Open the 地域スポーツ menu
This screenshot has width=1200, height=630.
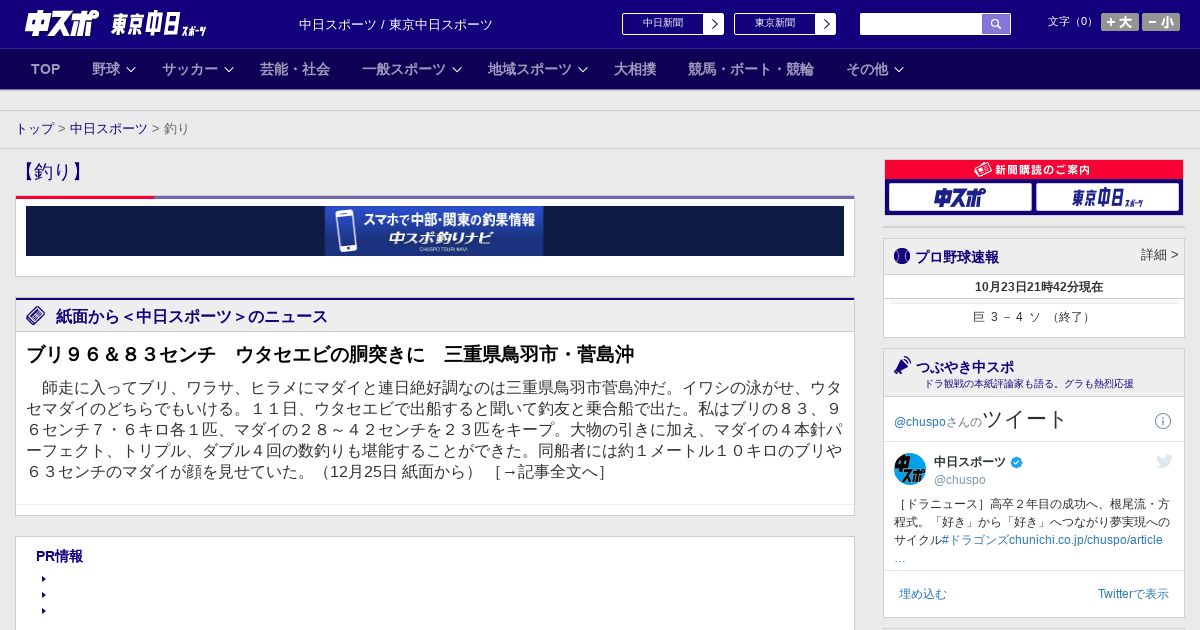coord(530,69)
